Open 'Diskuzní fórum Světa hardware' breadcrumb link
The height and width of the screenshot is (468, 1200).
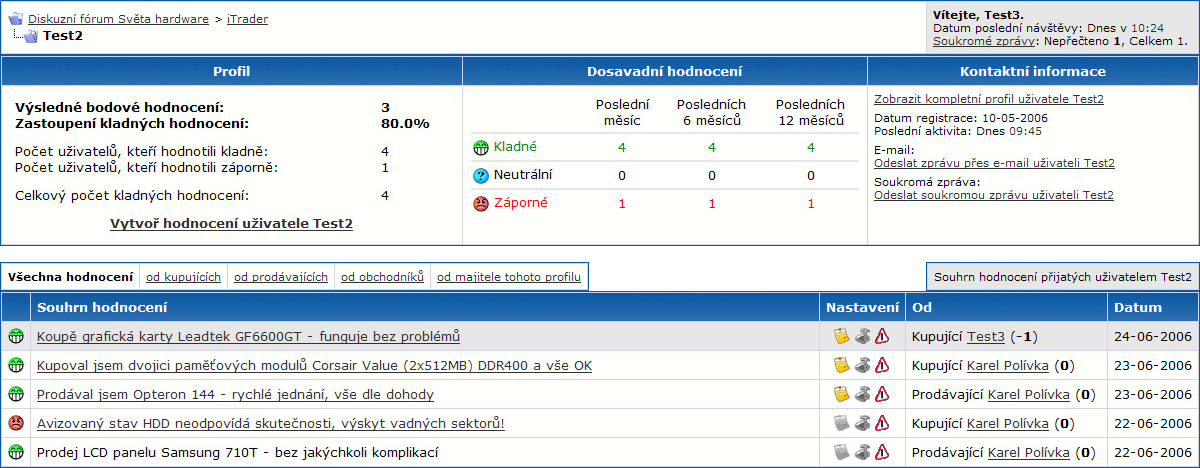(118, 19)
